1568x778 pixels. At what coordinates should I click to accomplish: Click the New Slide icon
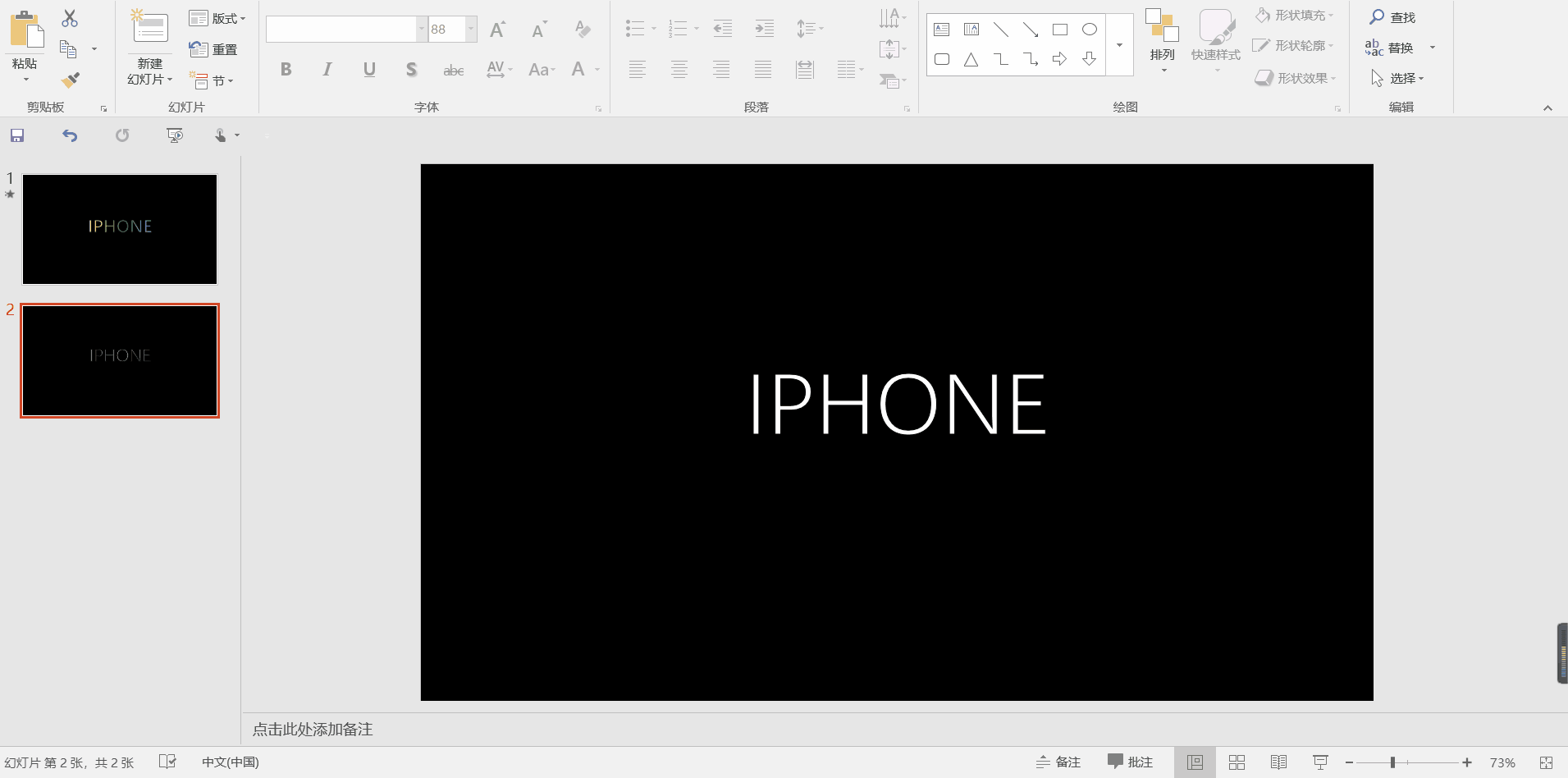(150, 27)
